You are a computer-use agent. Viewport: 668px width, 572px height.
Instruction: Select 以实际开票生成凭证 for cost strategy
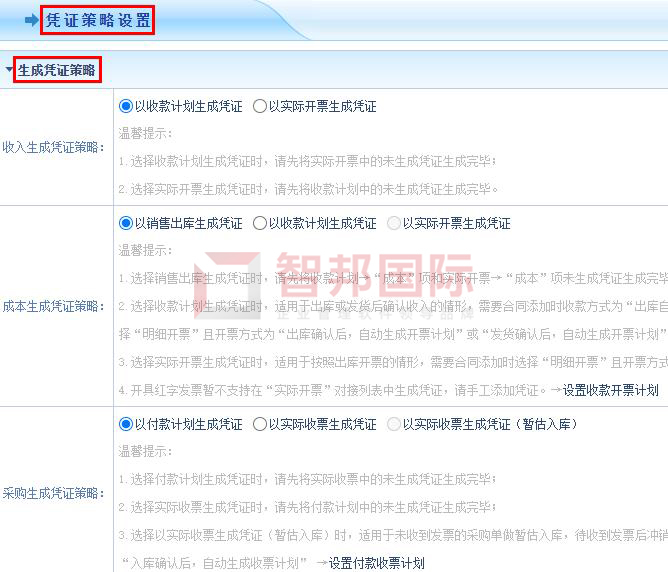394,223
